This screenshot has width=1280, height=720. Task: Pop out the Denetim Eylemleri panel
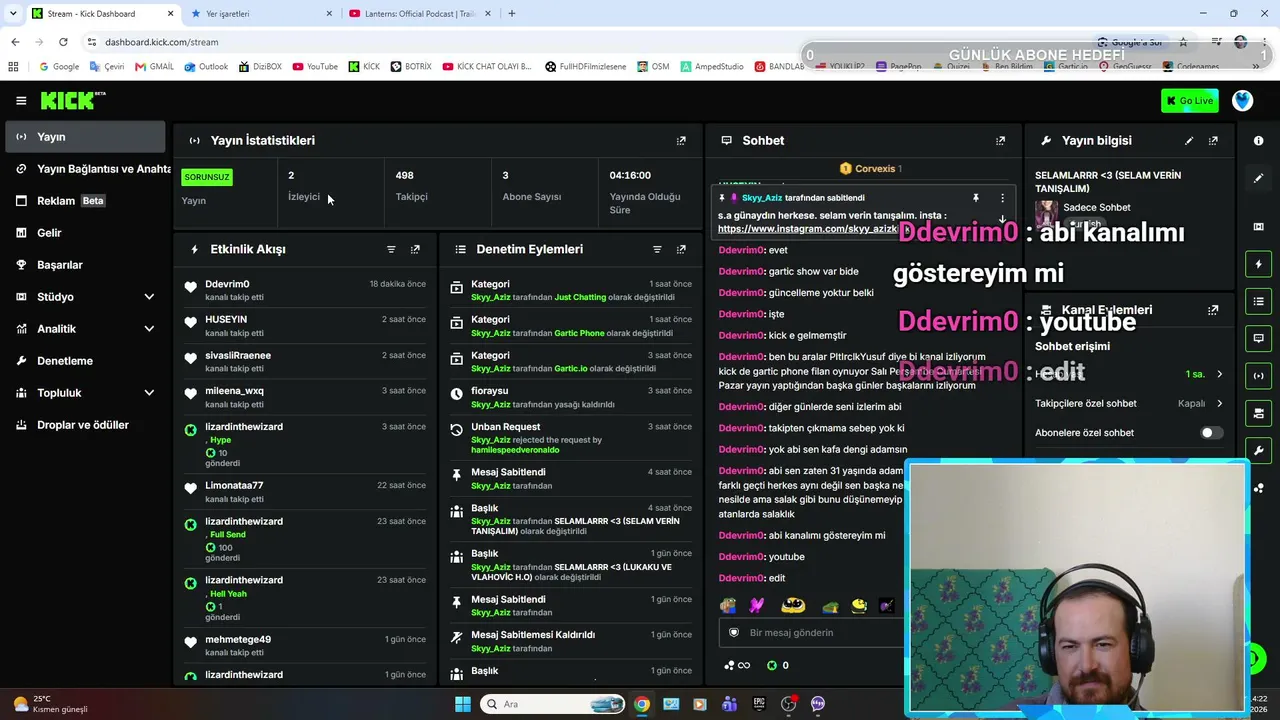[681, 249]
